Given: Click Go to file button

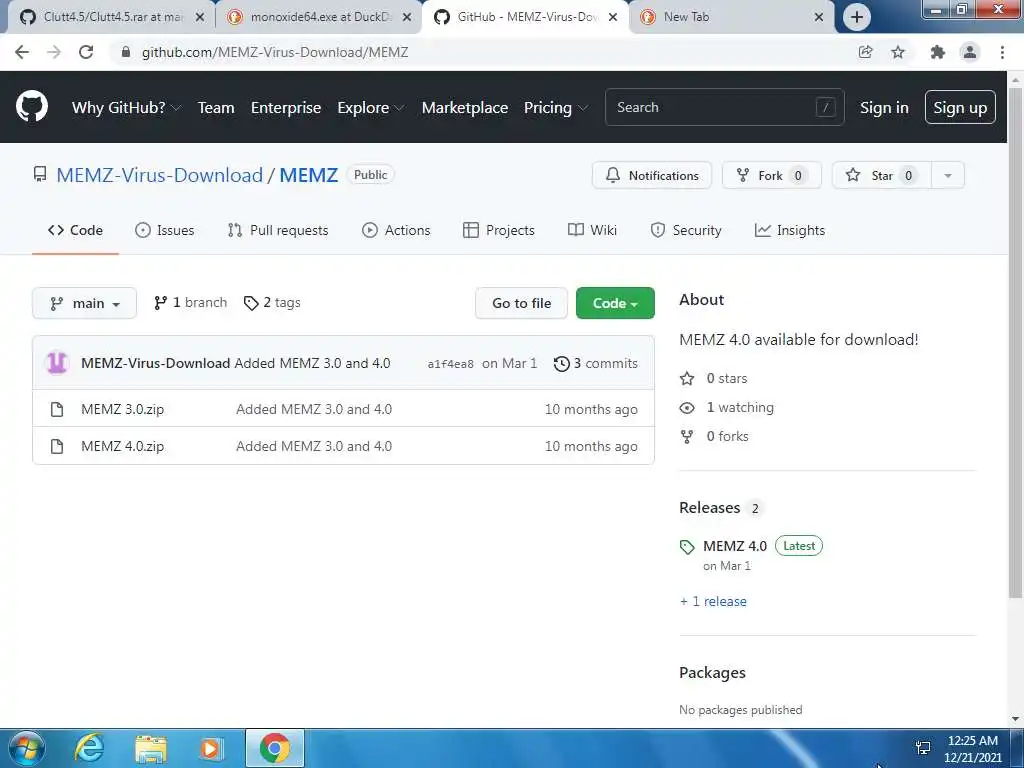Looking at the screenshot, I should click(x=521, y=303).
